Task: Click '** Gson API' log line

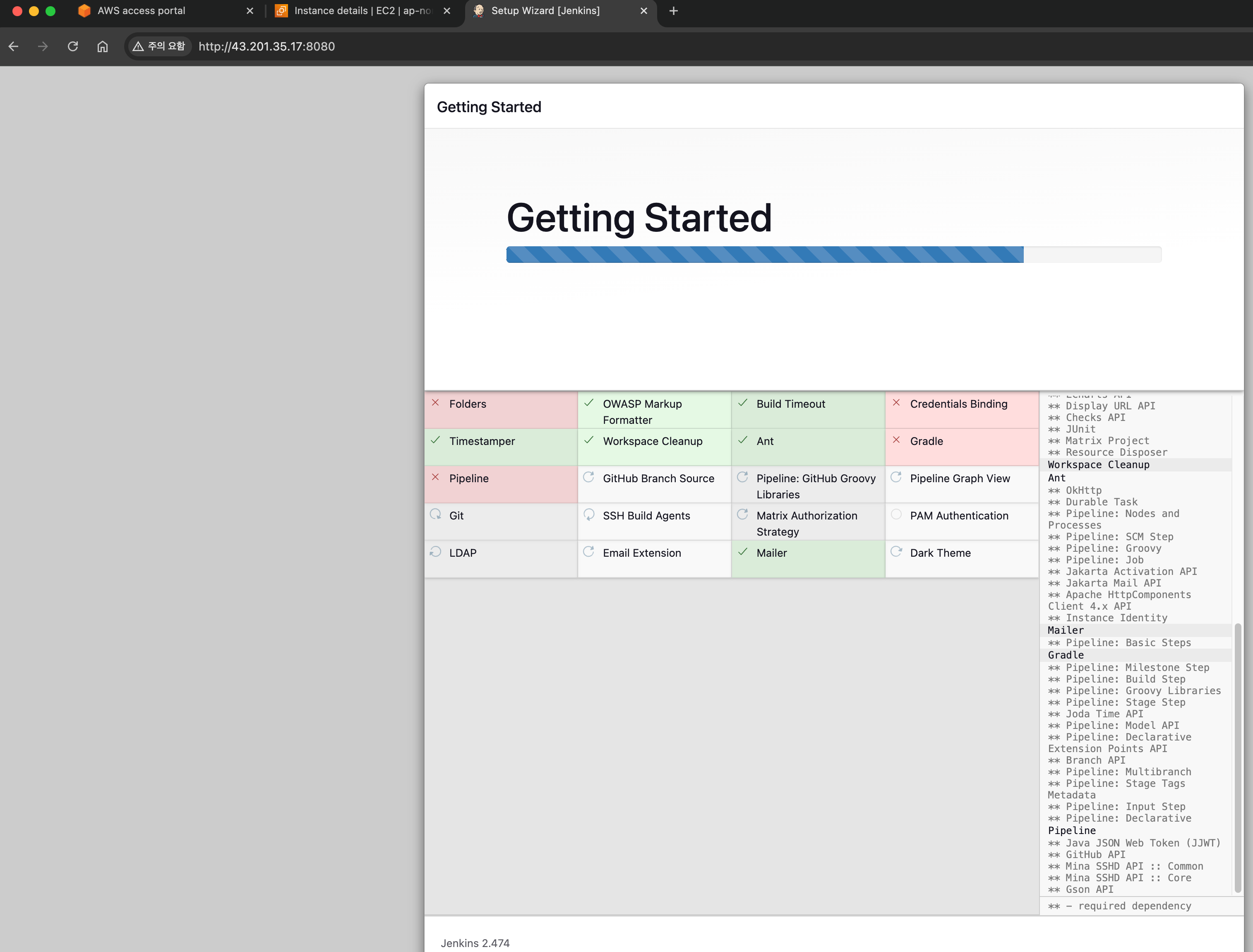Action: 1080,889
